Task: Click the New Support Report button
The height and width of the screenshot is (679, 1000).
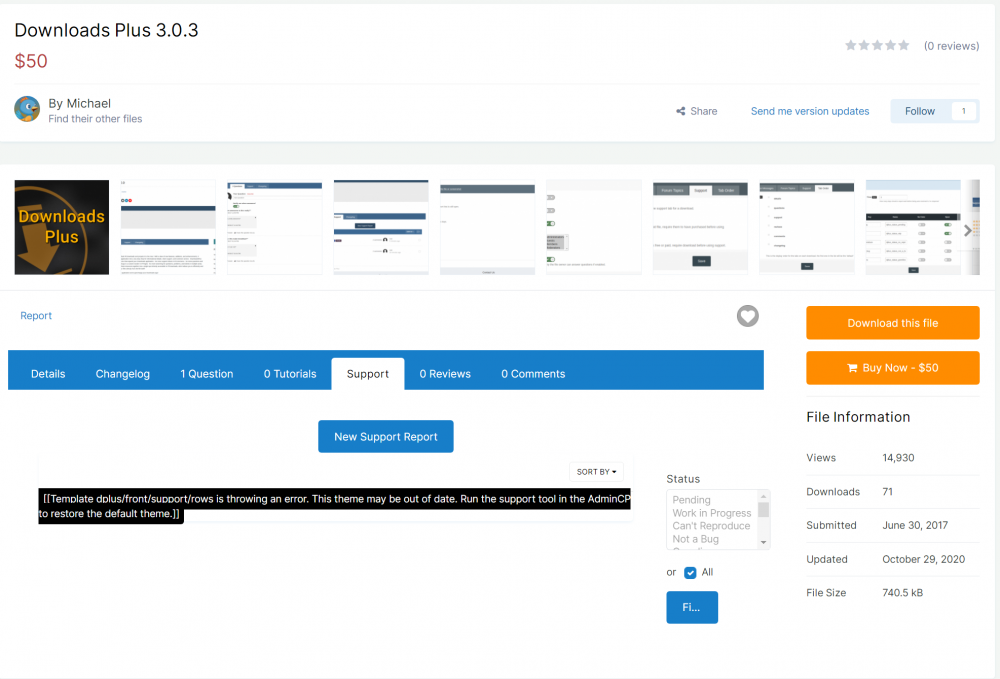Action: 385,437
